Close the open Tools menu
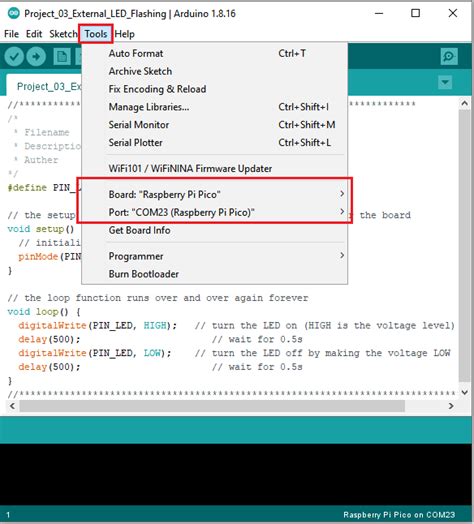This screenshot has height=524, width=474. point(96,34)
